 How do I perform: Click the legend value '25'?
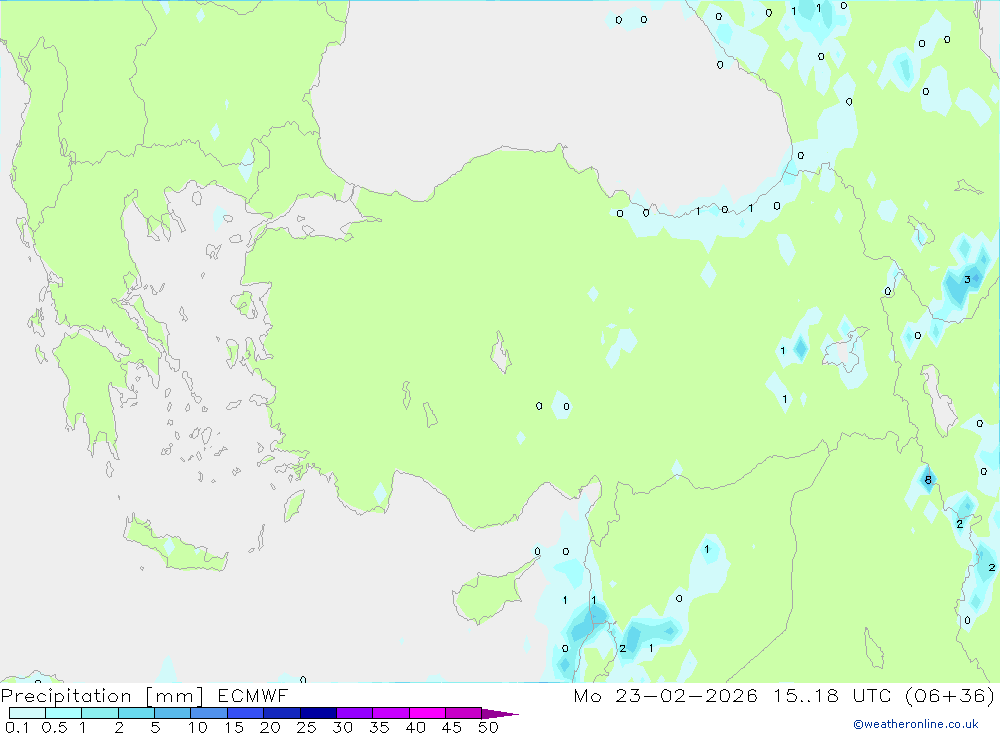coord(306,727)
